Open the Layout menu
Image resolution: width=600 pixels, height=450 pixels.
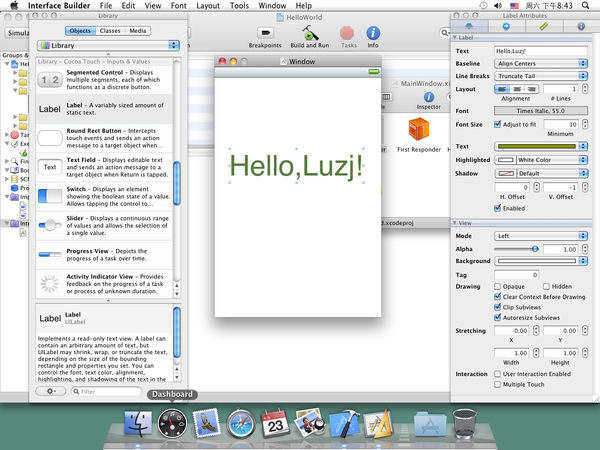coord(208,5)
